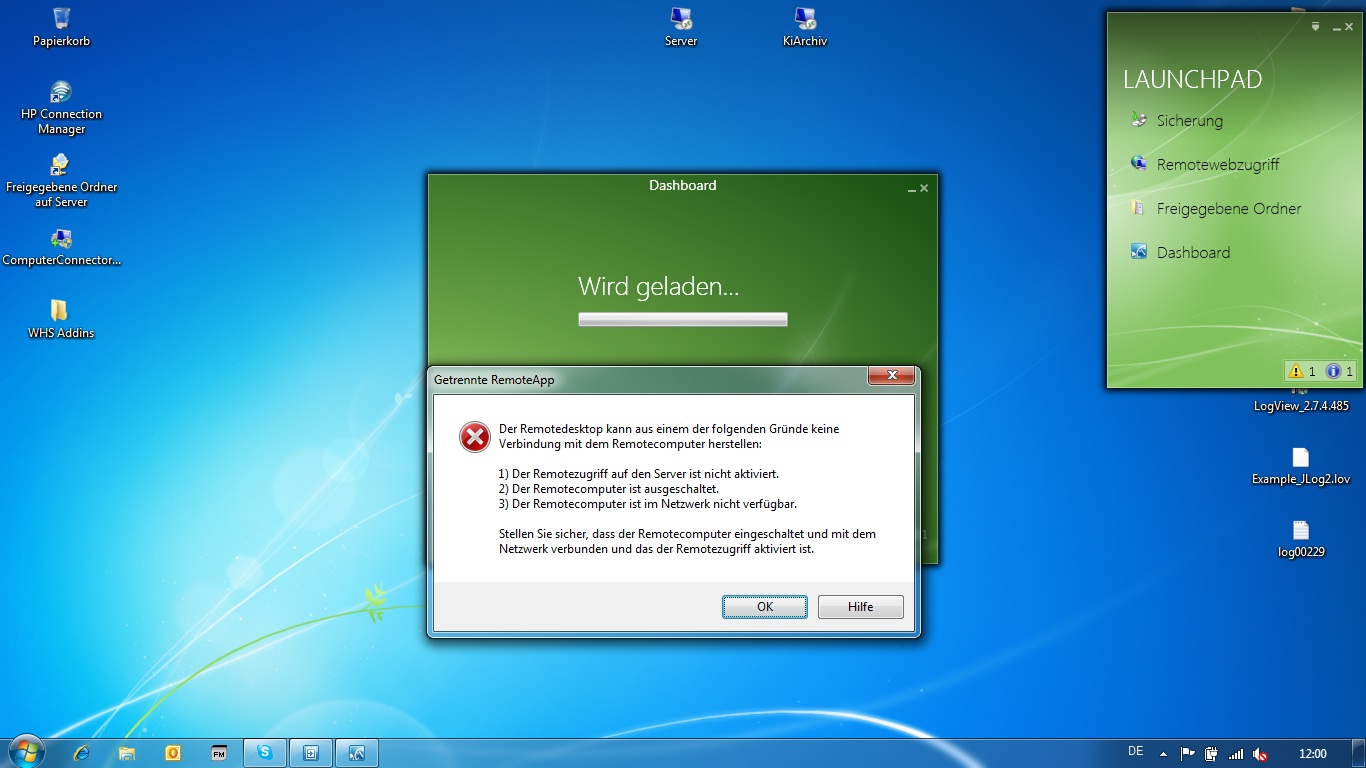Image resolution: width=1366 pixels, height=768 pixels.
Task: Open Windows Explorer from the taskbar
Action: (x=127, y=753)
